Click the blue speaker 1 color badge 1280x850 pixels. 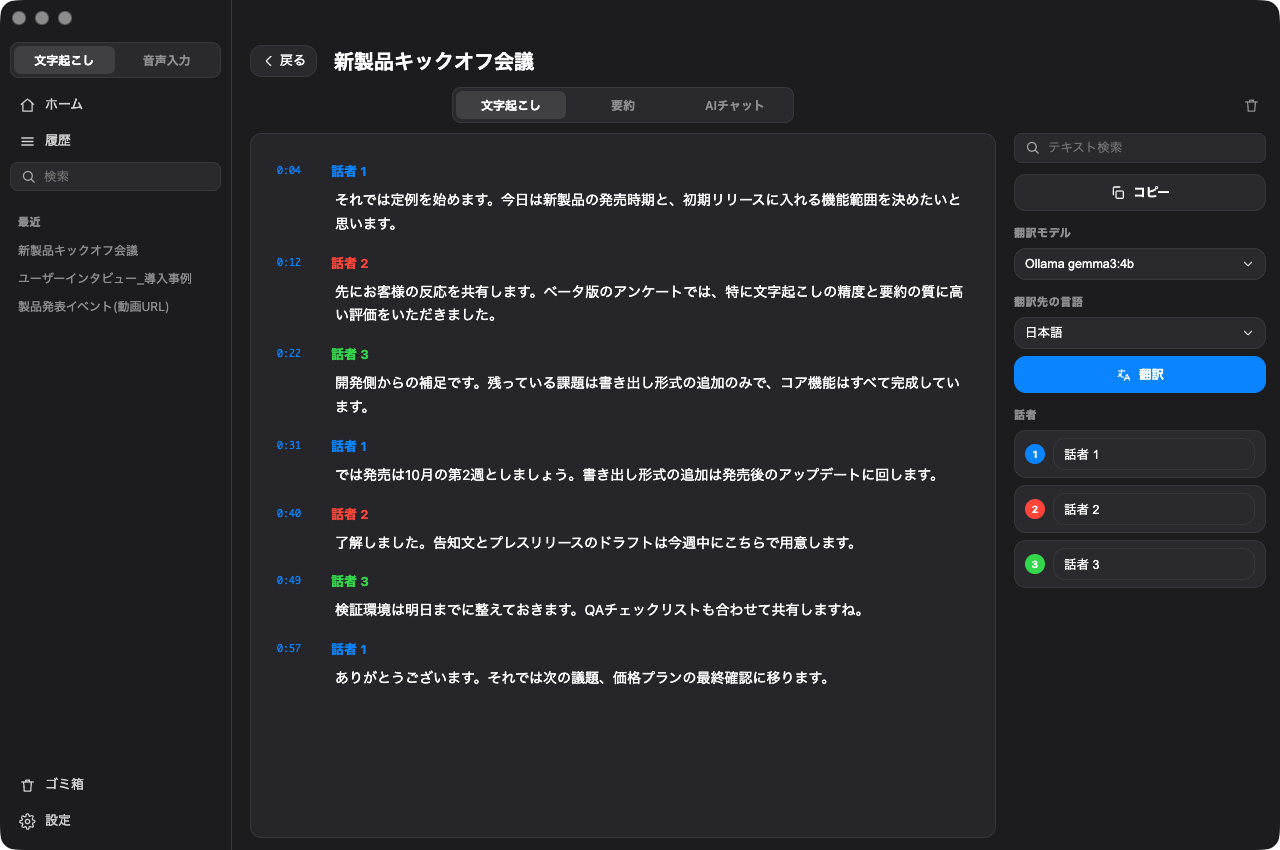(1035, 454)
